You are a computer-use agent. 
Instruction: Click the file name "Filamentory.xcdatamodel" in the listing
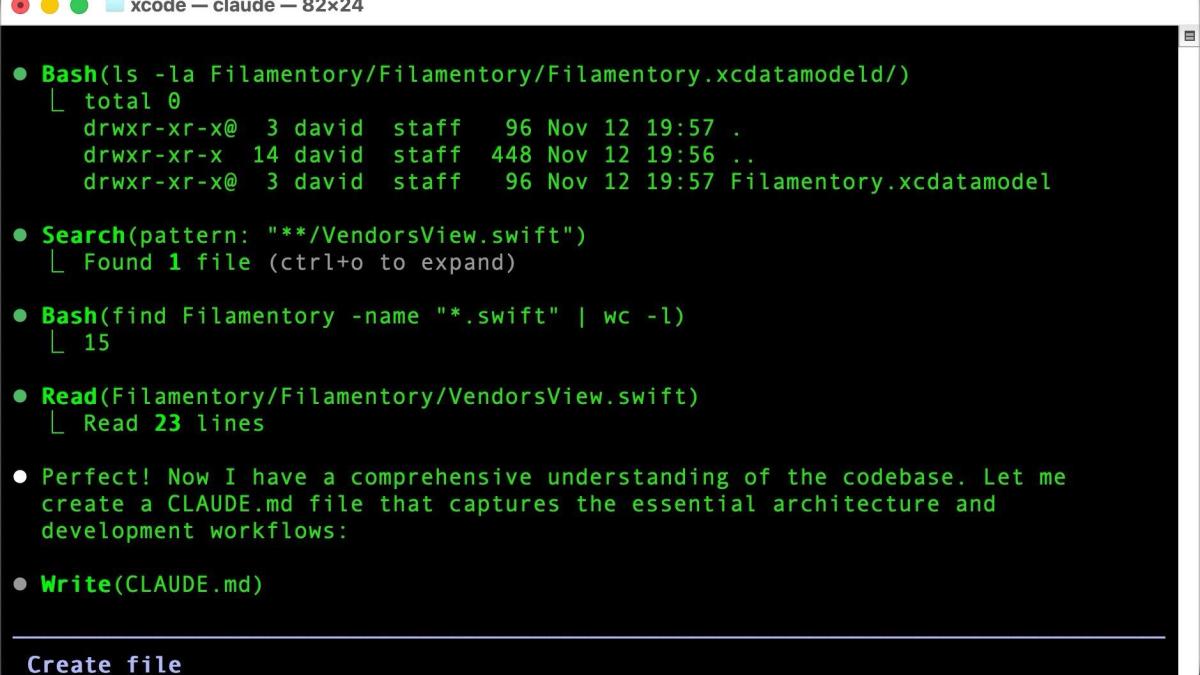tap(890, 182)
